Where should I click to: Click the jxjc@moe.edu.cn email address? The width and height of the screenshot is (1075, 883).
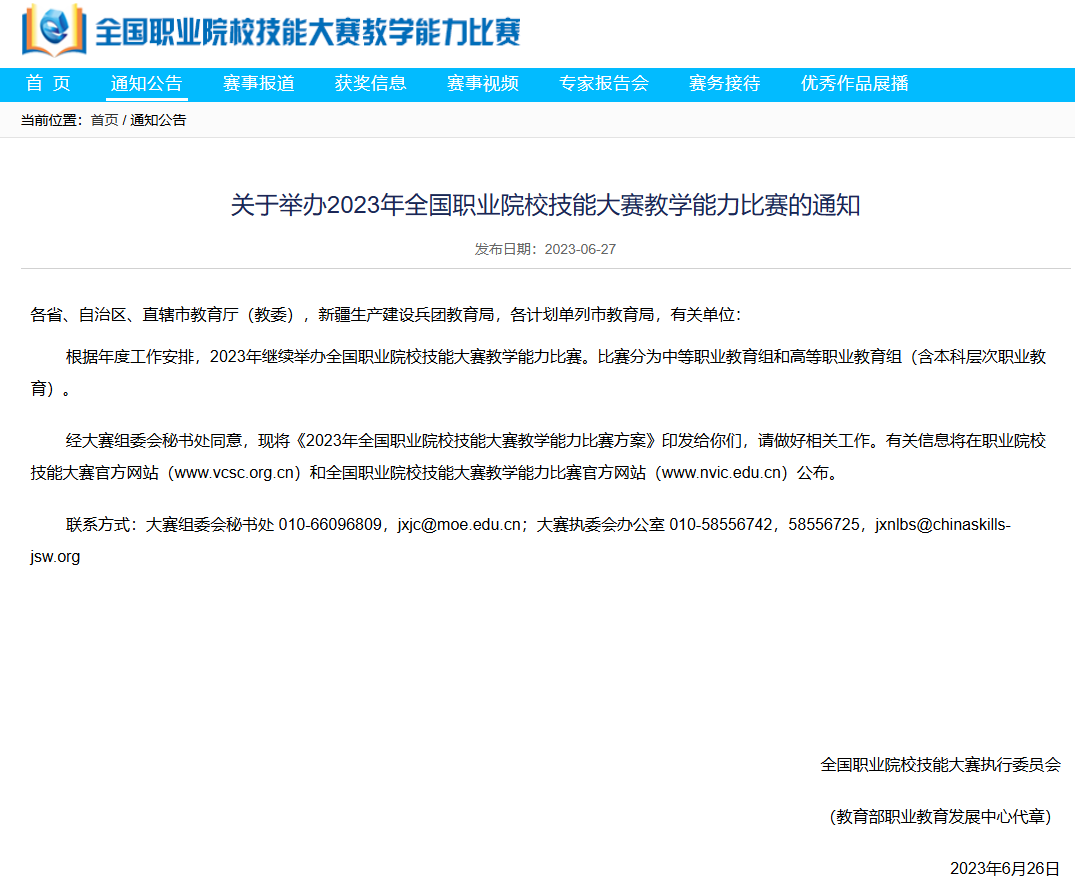459,525
